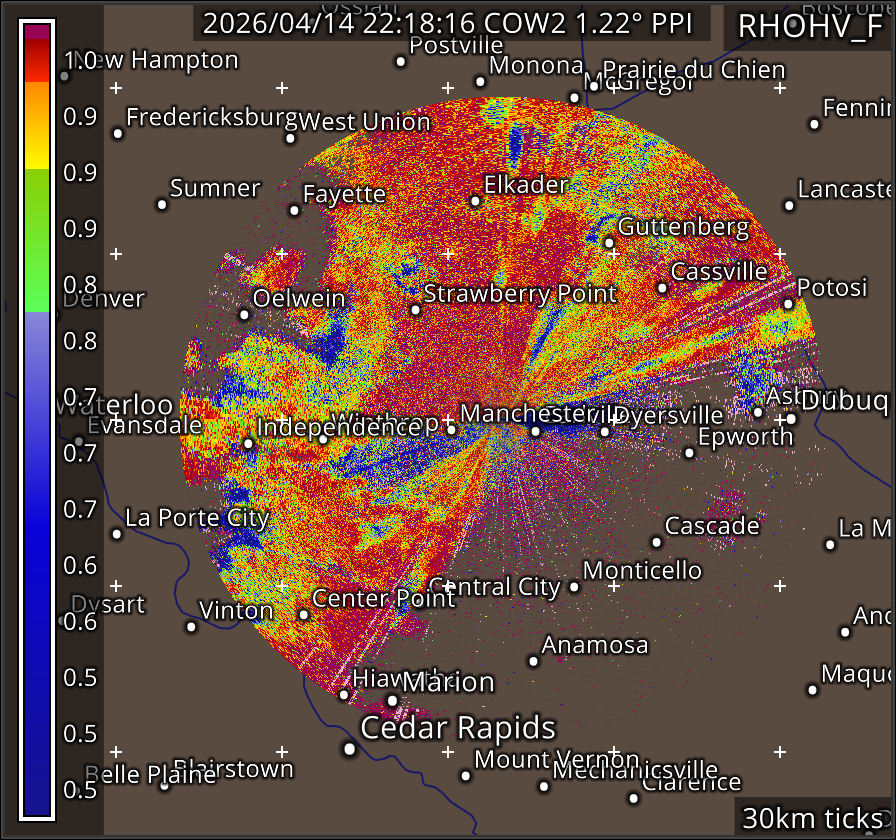Click the Potosi city marker dot
896x840 pixels.
click(788, 304)
